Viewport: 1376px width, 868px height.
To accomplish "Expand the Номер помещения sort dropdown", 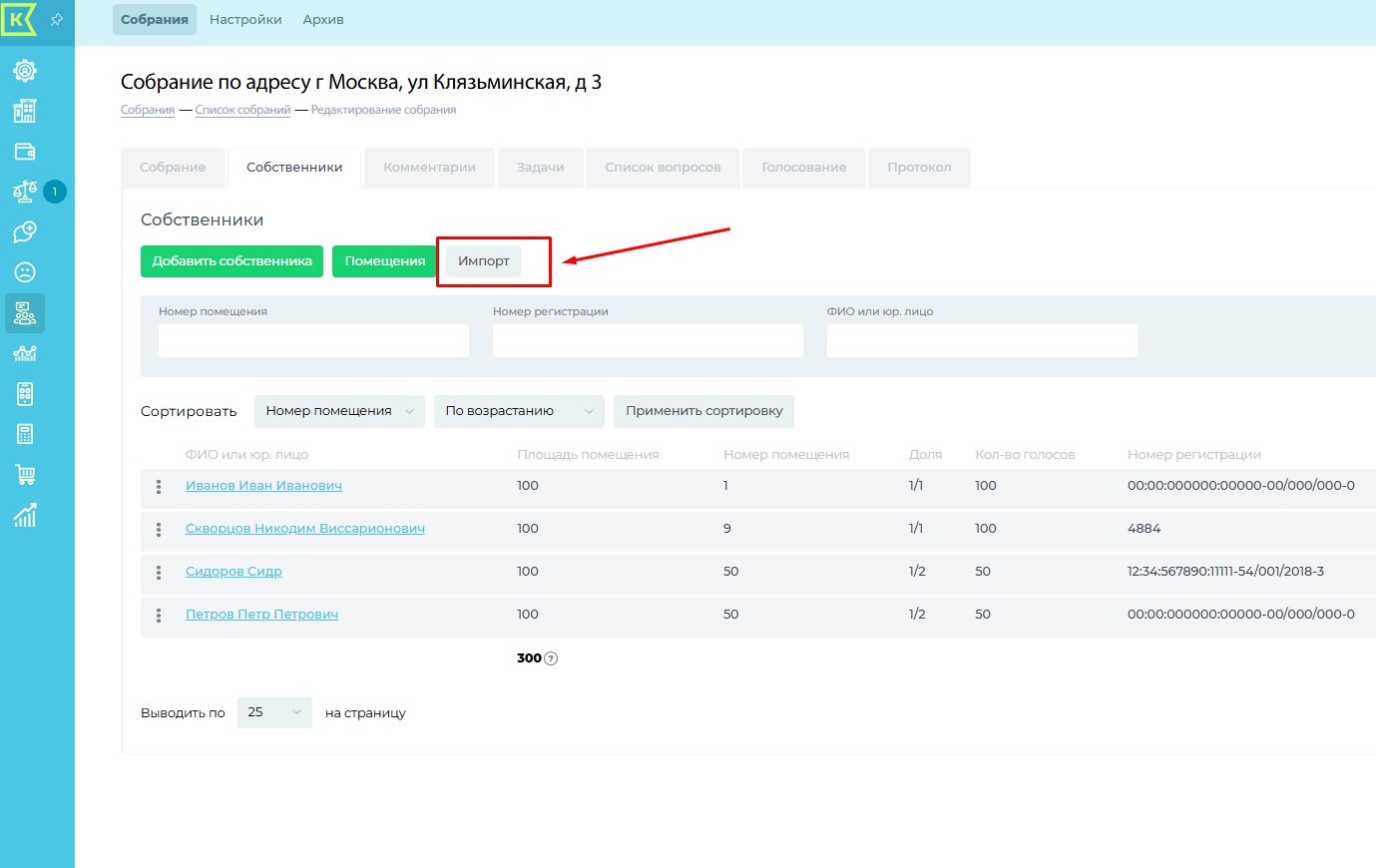I will click(339, 411).
